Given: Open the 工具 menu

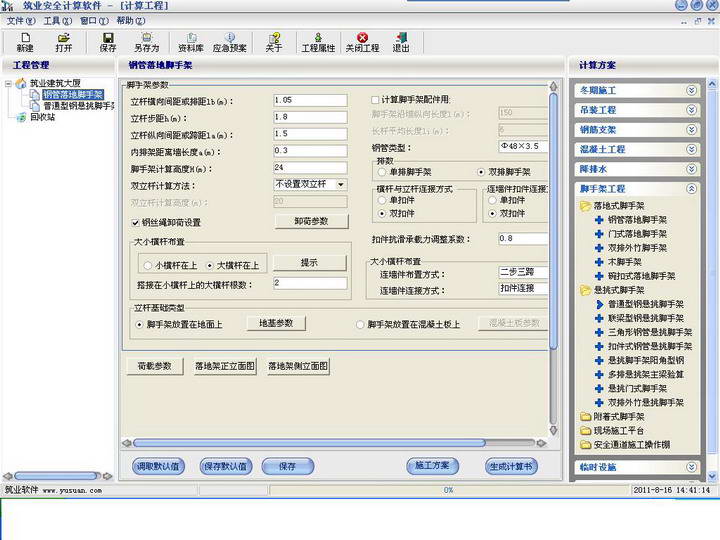Looking at the screenshot, I should click(x=52, y=20).
